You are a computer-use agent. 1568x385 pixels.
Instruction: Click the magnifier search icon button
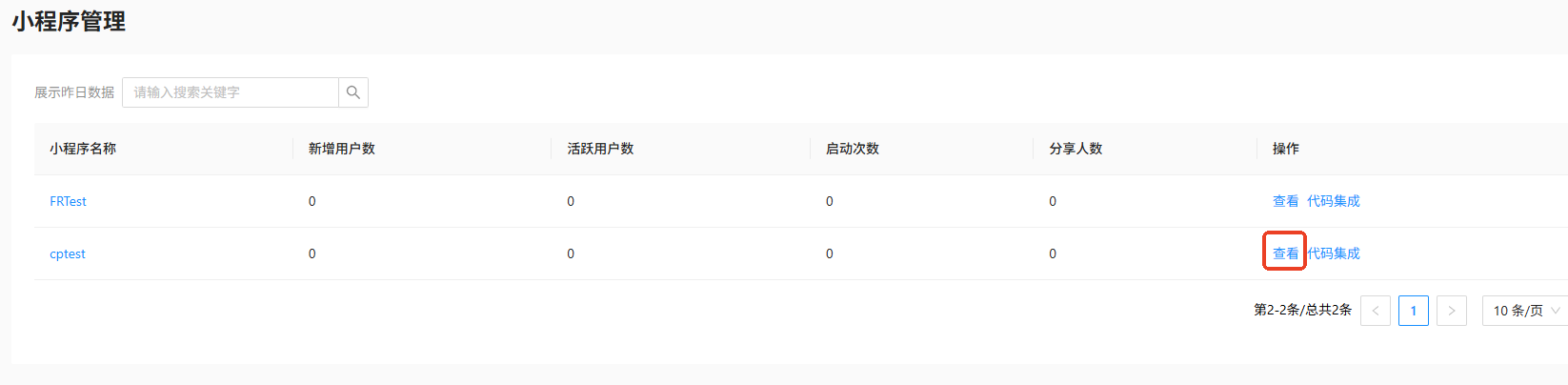pos(353,92)
